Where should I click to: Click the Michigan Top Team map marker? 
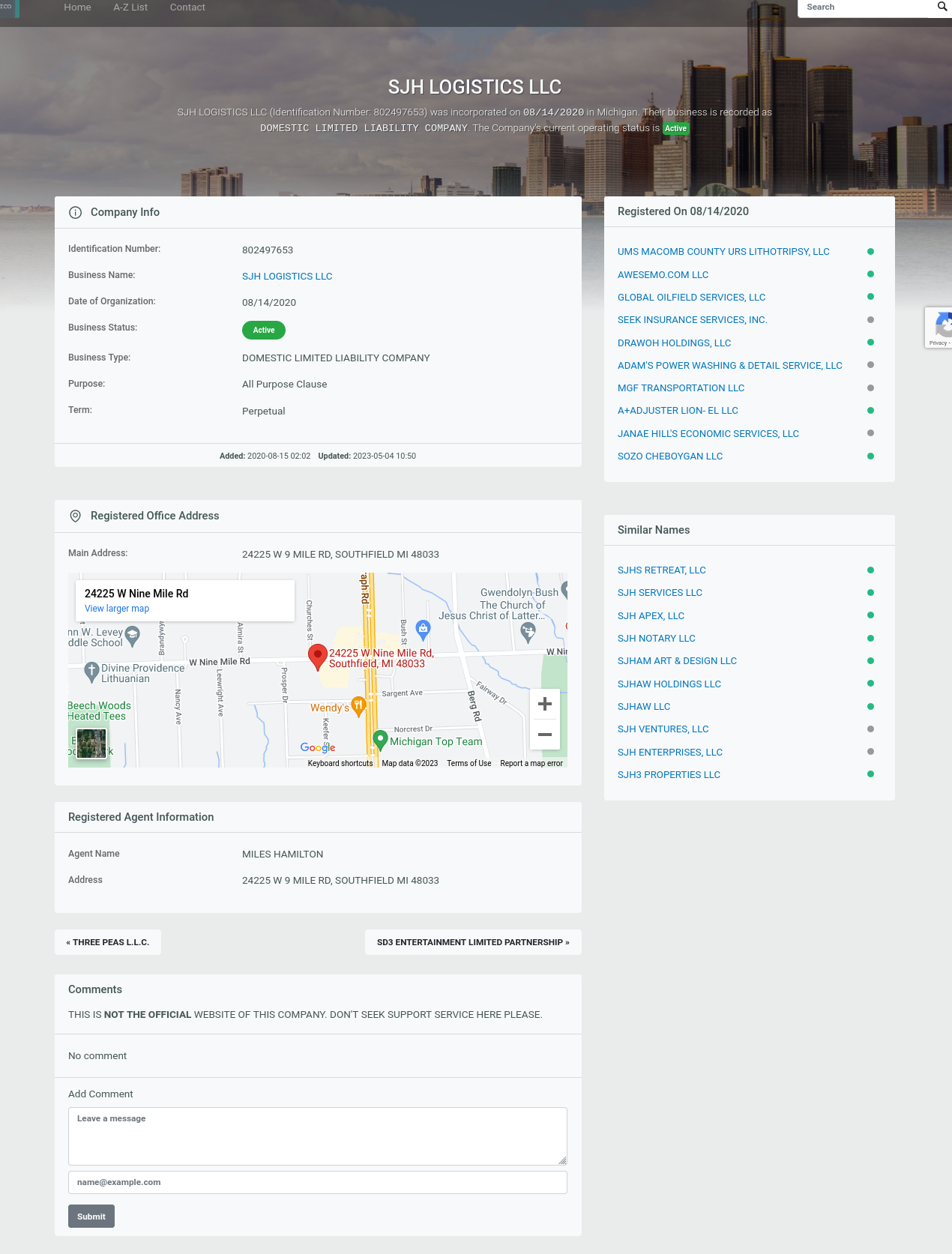(x=380, y=741)
